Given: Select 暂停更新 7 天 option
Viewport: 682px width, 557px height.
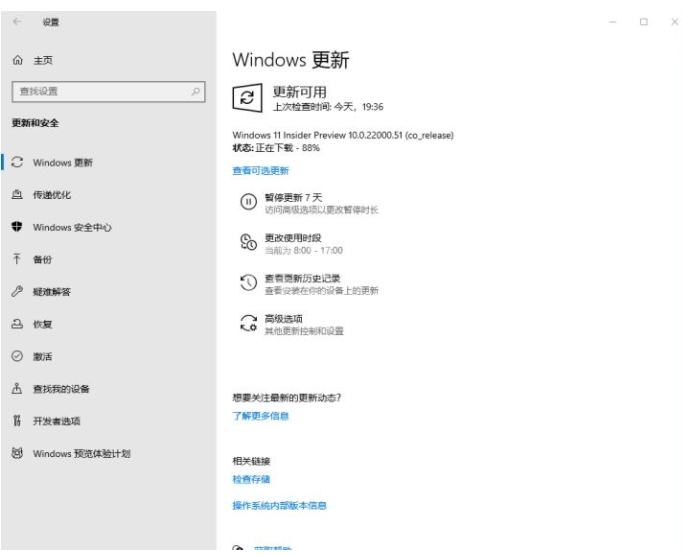Looking at the screenshot, I should coord(294,197).
